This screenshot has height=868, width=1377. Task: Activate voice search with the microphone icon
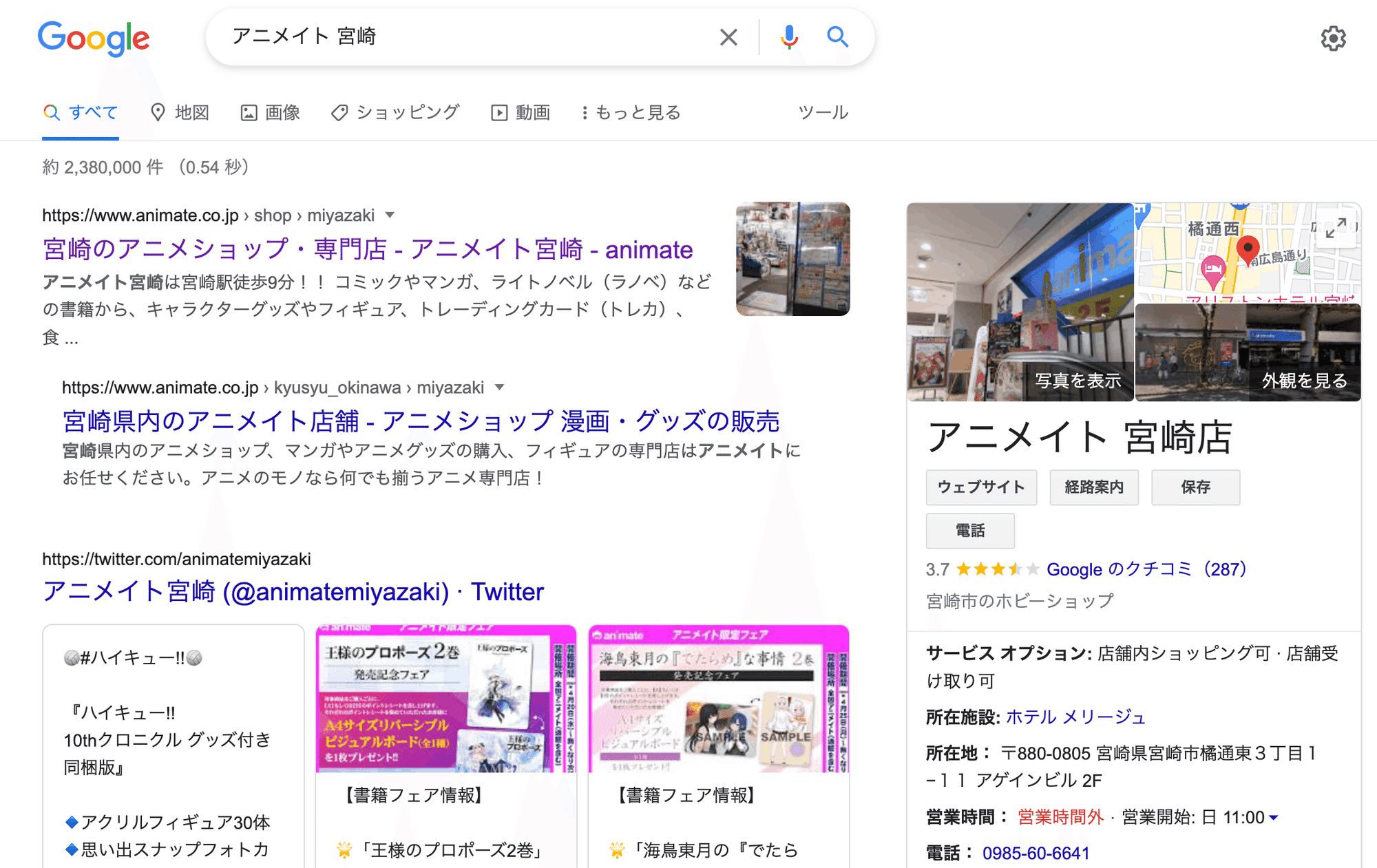tap(789, 37)
